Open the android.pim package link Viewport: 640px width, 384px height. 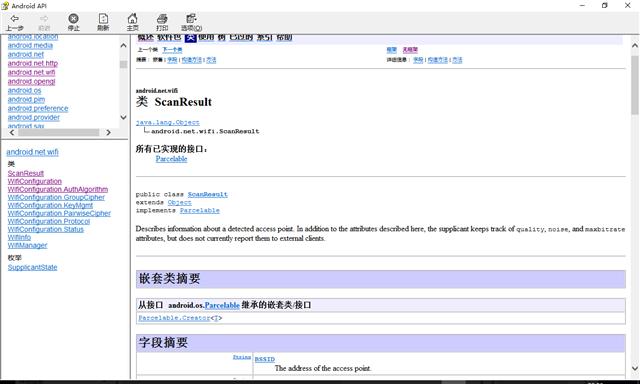pos(26,99)
